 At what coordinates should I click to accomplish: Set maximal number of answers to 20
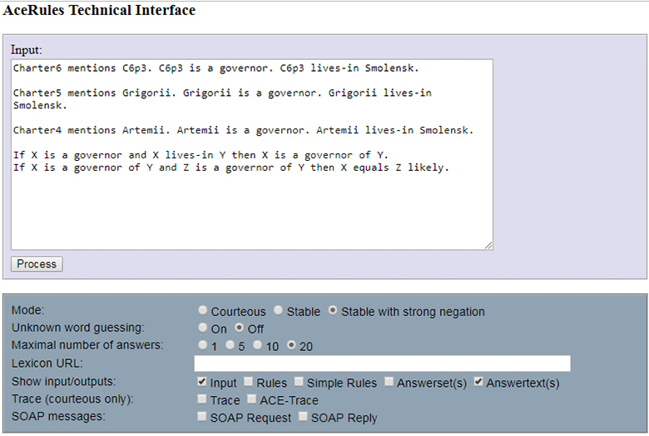click(x=292, y=345)
